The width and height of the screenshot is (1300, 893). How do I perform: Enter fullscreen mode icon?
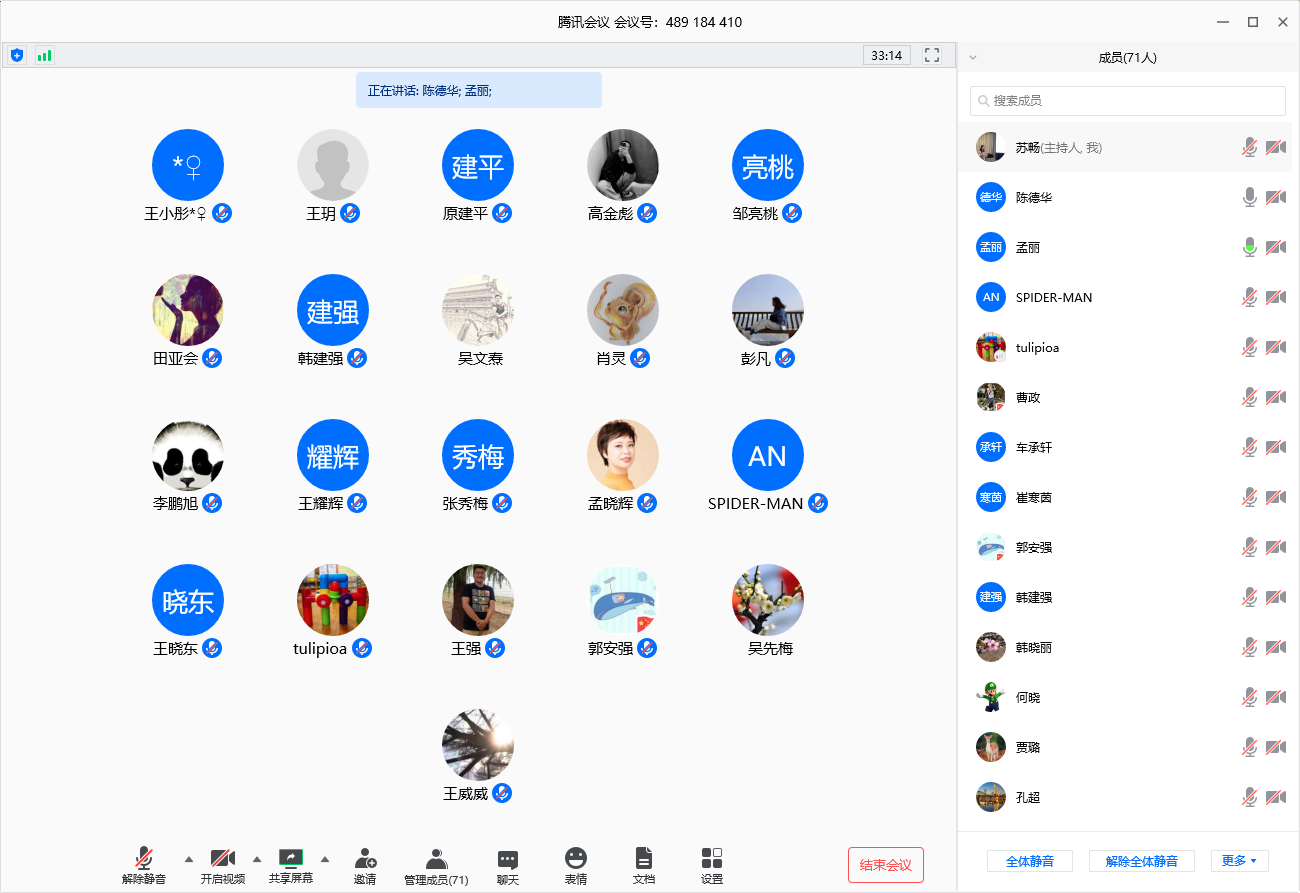pos(932,55)
